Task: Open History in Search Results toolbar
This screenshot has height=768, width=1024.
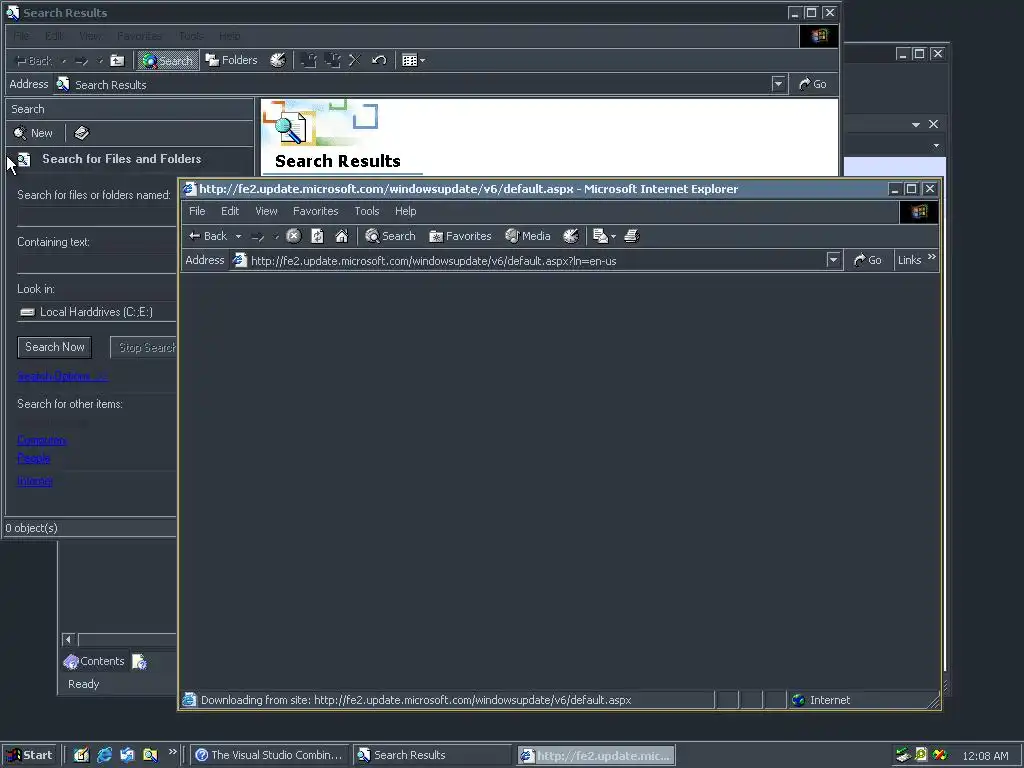Action: pyautogui.click(x=278, y=60)
